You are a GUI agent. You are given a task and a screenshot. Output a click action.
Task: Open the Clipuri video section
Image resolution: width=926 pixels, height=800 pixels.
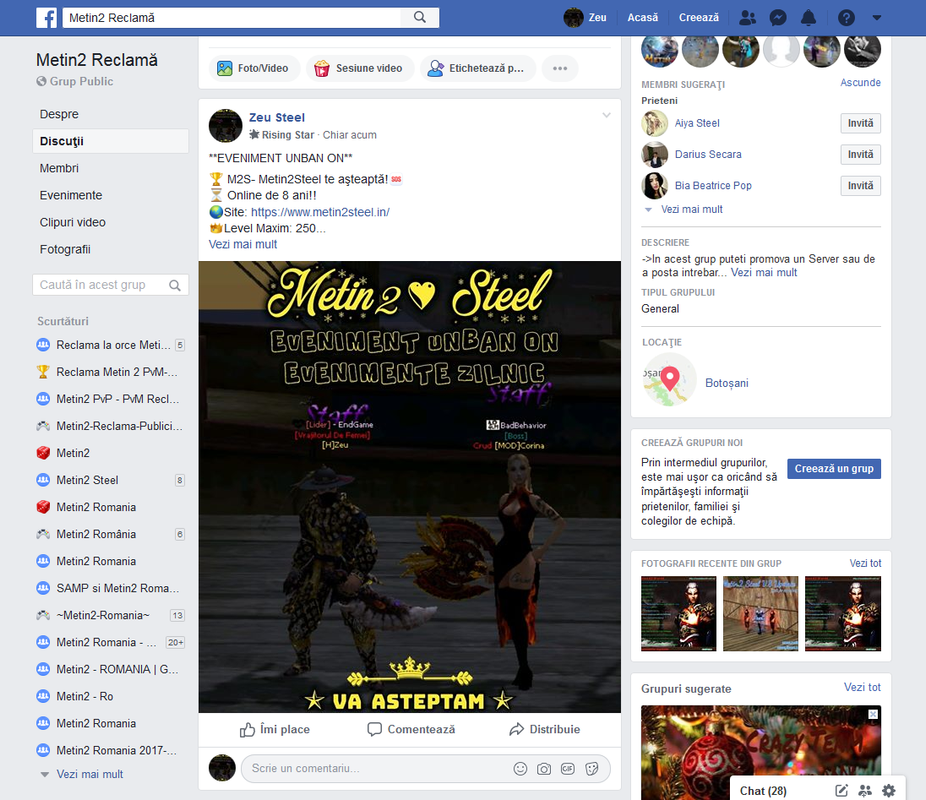pyautogui.click(x=73, y=223)
